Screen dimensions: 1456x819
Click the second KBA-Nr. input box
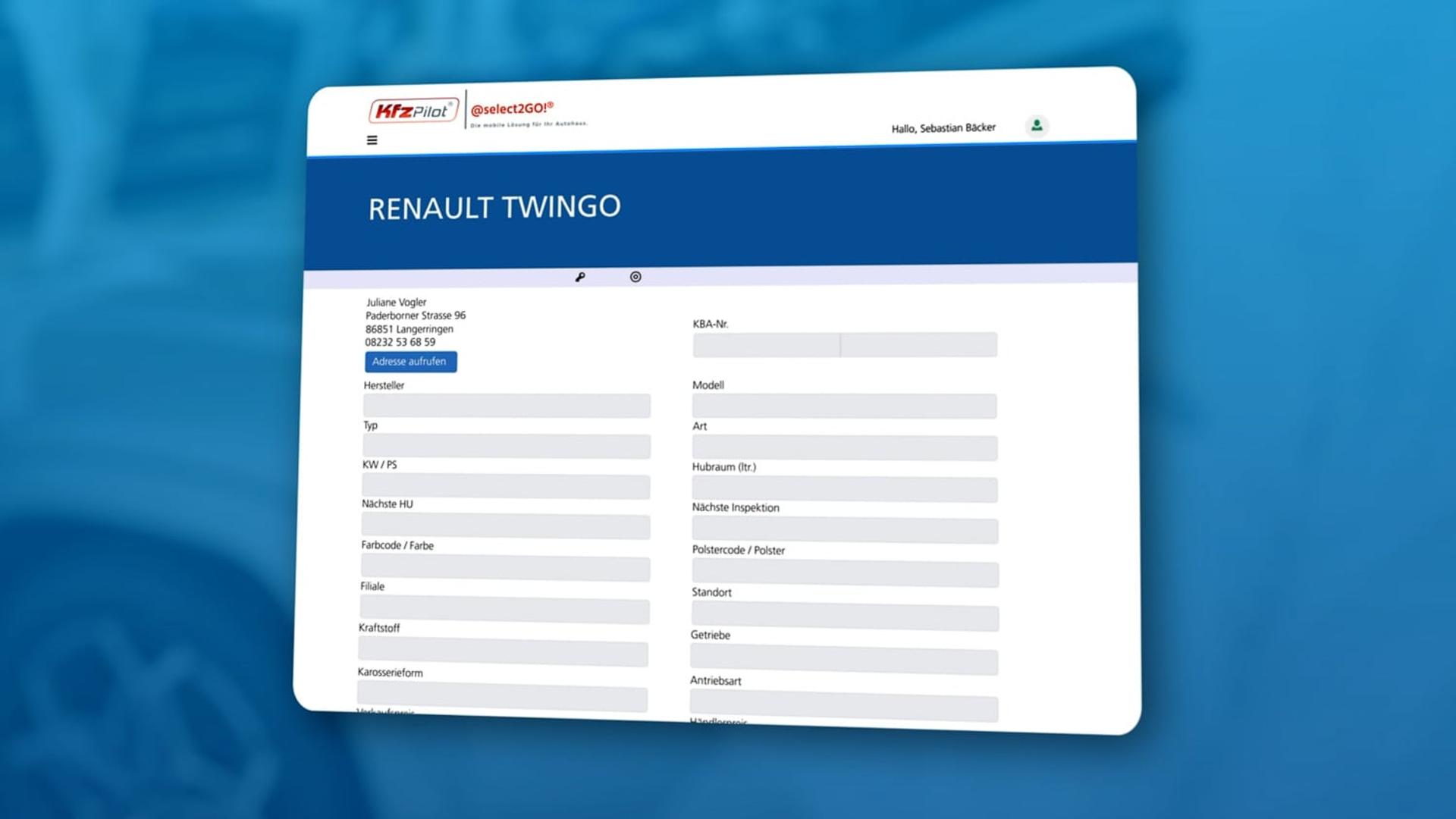919,344
